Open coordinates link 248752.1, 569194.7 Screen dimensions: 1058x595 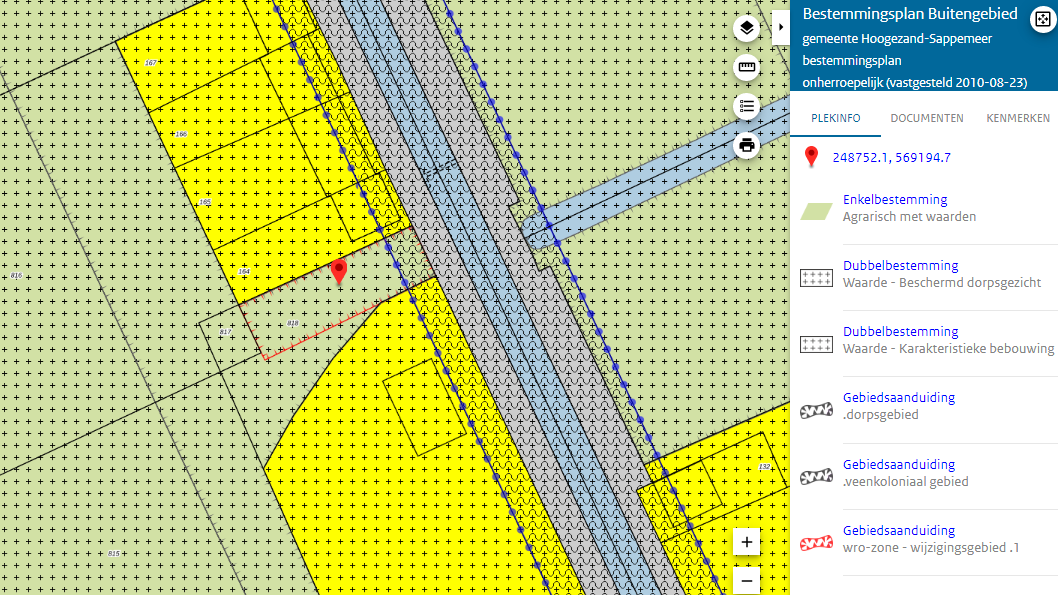pyautogui.click(x=891, y=157)
